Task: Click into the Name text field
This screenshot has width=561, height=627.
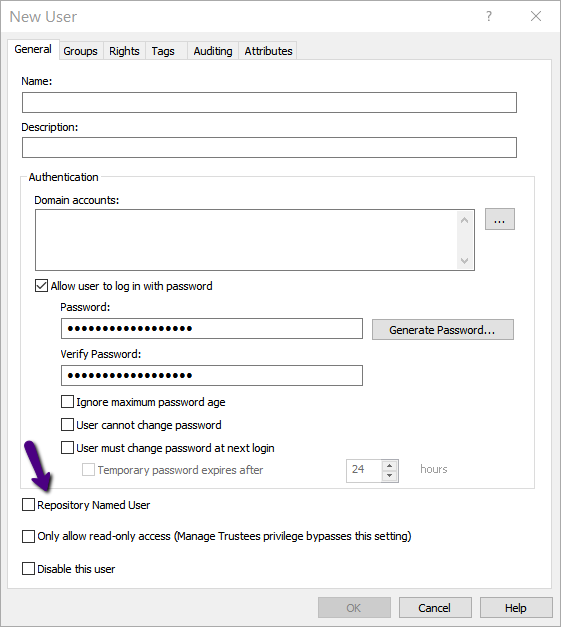Action: click(270, 102)
